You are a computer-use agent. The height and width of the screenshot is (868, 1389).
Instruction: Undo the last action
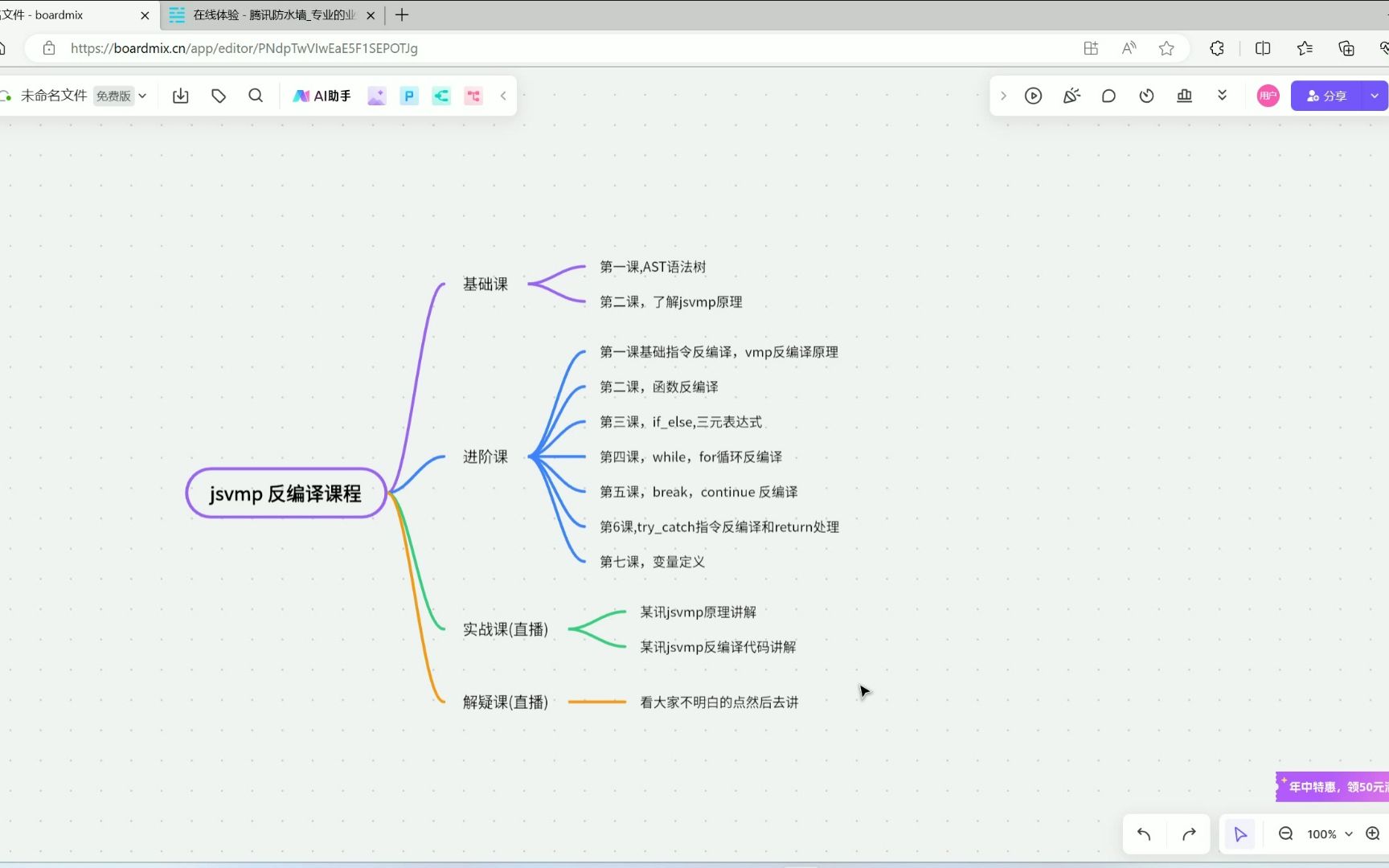pyautogui.click(x=1144, y=834)
